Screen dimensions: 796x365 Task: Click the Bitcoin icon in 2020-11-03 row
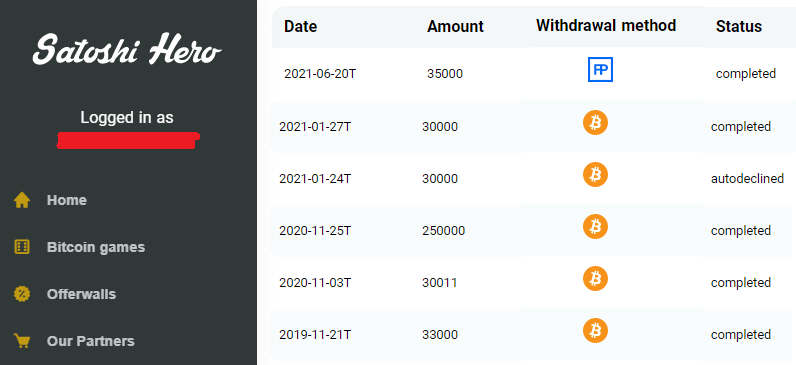[595, 279]
